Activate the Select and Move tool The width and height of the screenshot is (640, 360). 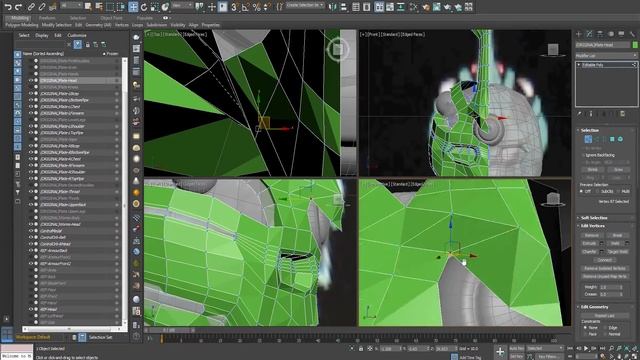(x=133, y=7)
